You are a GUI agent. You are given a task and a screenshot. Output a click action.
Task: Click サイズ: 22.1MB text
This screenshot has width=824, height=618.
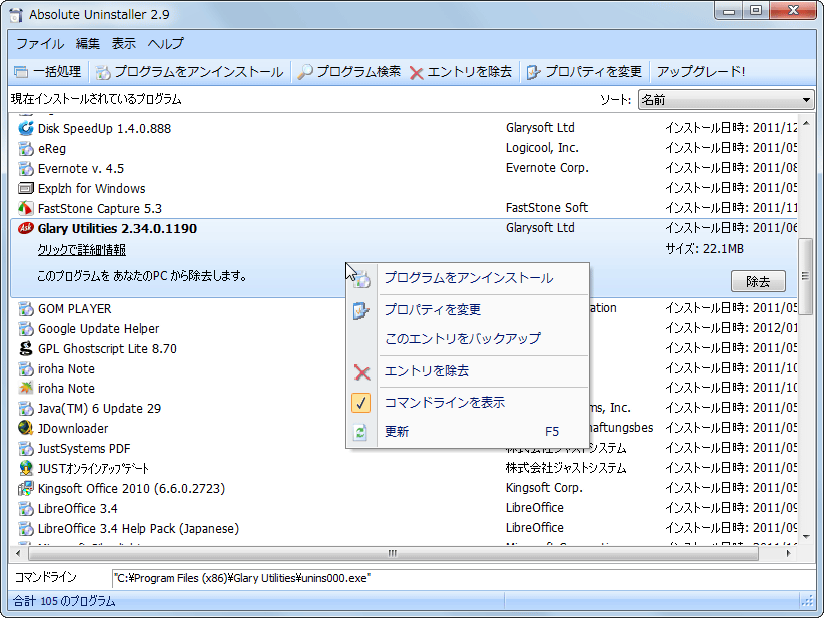click(705, 249)
